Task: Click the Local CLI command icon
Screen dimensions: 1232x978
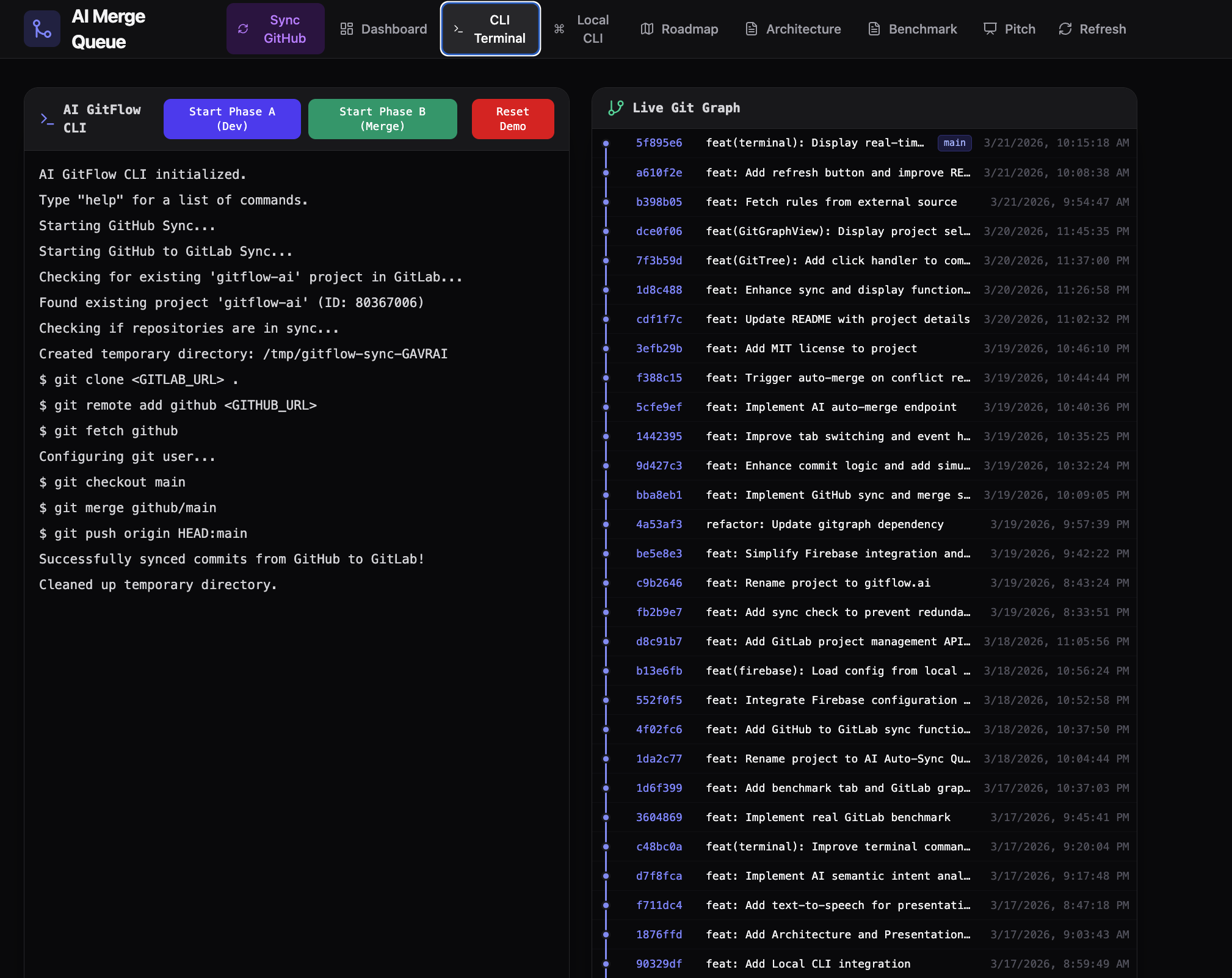Action: pyautogui.click(x=559, y=29)
